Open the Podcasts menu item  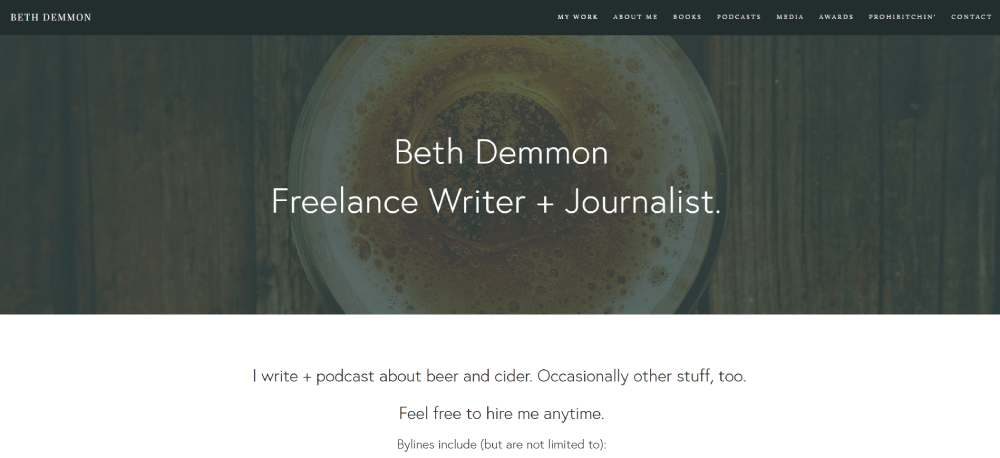pos(739,17)
